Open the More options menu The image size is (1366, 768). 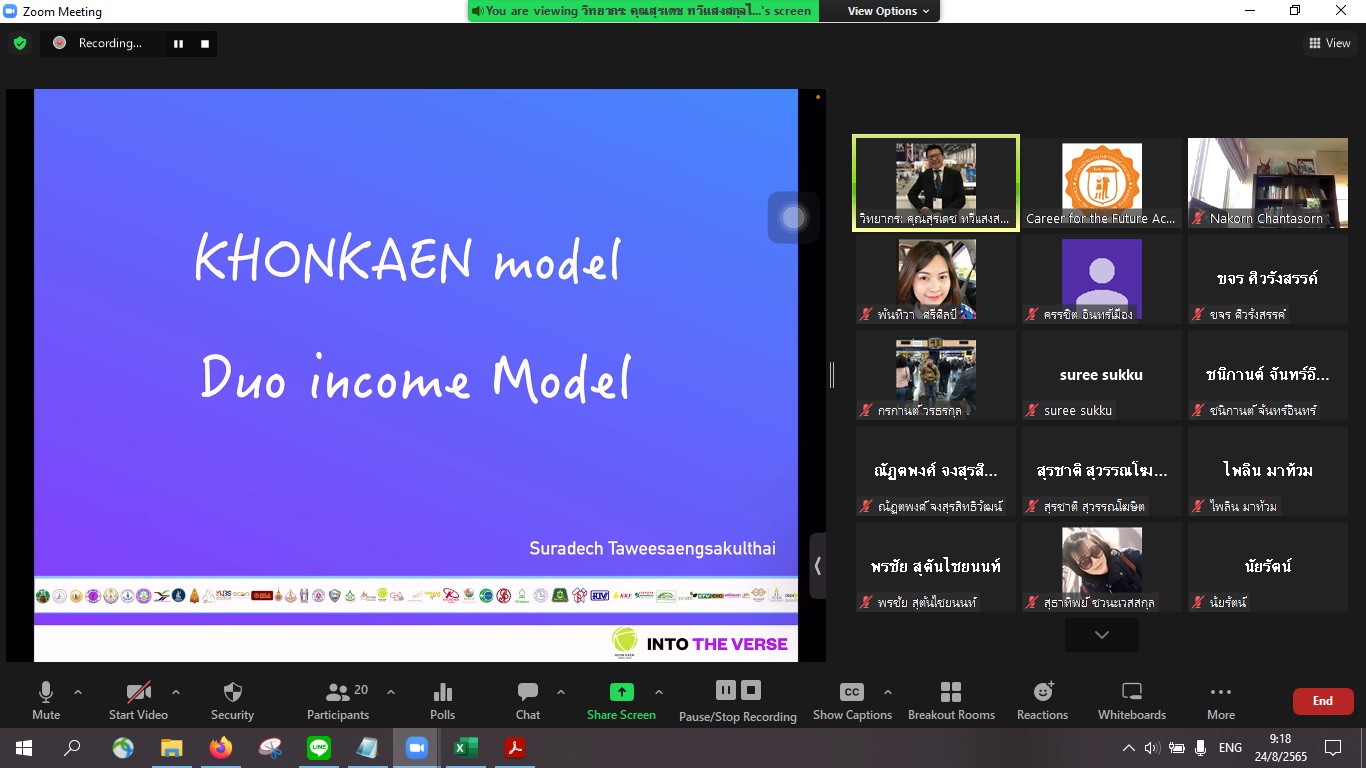pos(1220,700)
